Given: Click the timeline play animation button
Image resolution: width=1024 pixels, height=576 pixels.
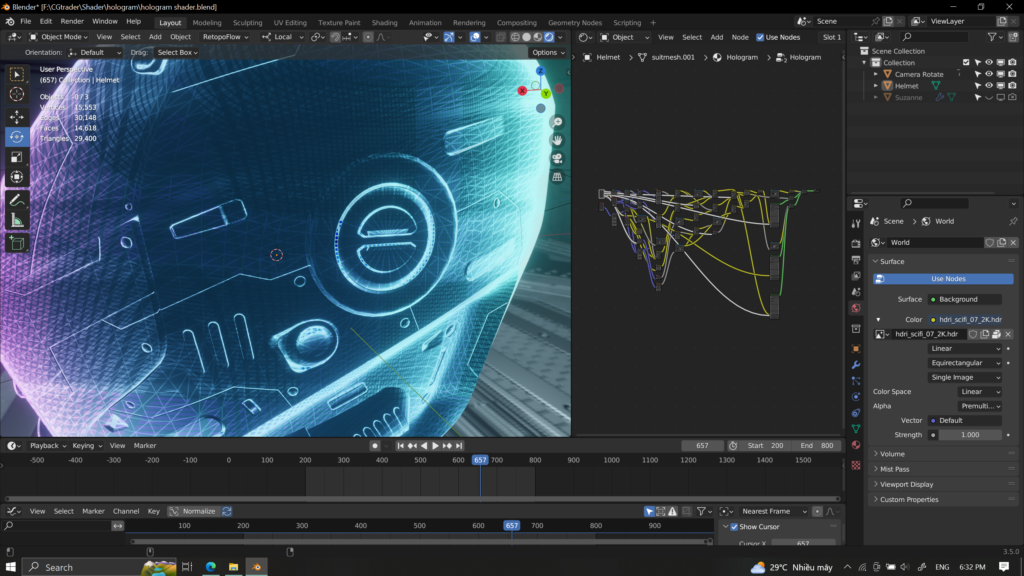Looking at the screenshot, I should 435,446.
